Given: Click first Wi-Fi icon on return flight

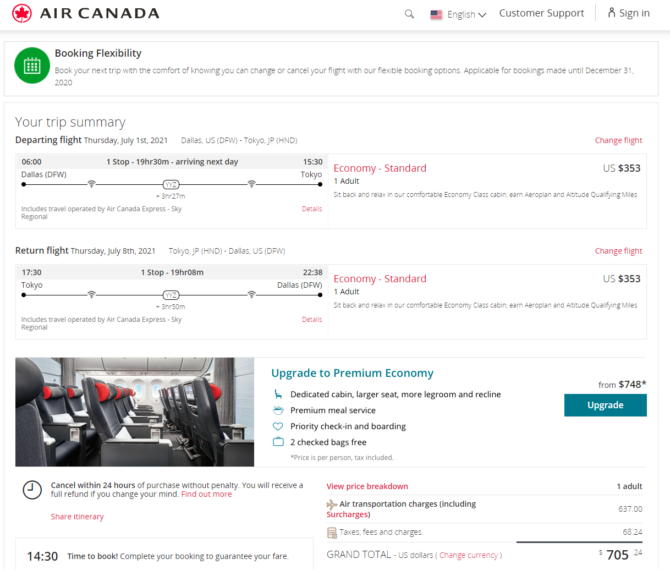Looking at the screenshot, I should [91, 294].
